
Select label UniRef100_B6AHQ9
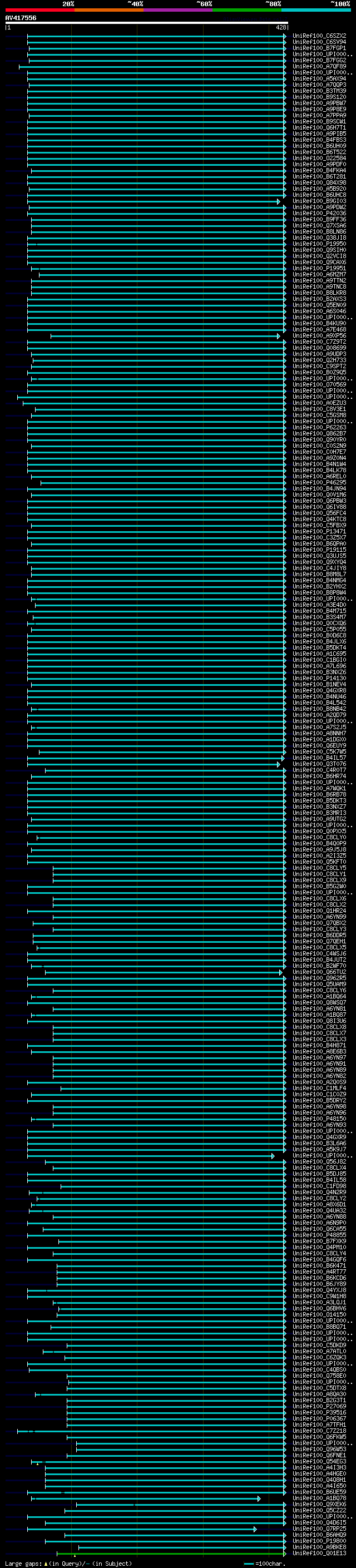[x=319, y=1535]
